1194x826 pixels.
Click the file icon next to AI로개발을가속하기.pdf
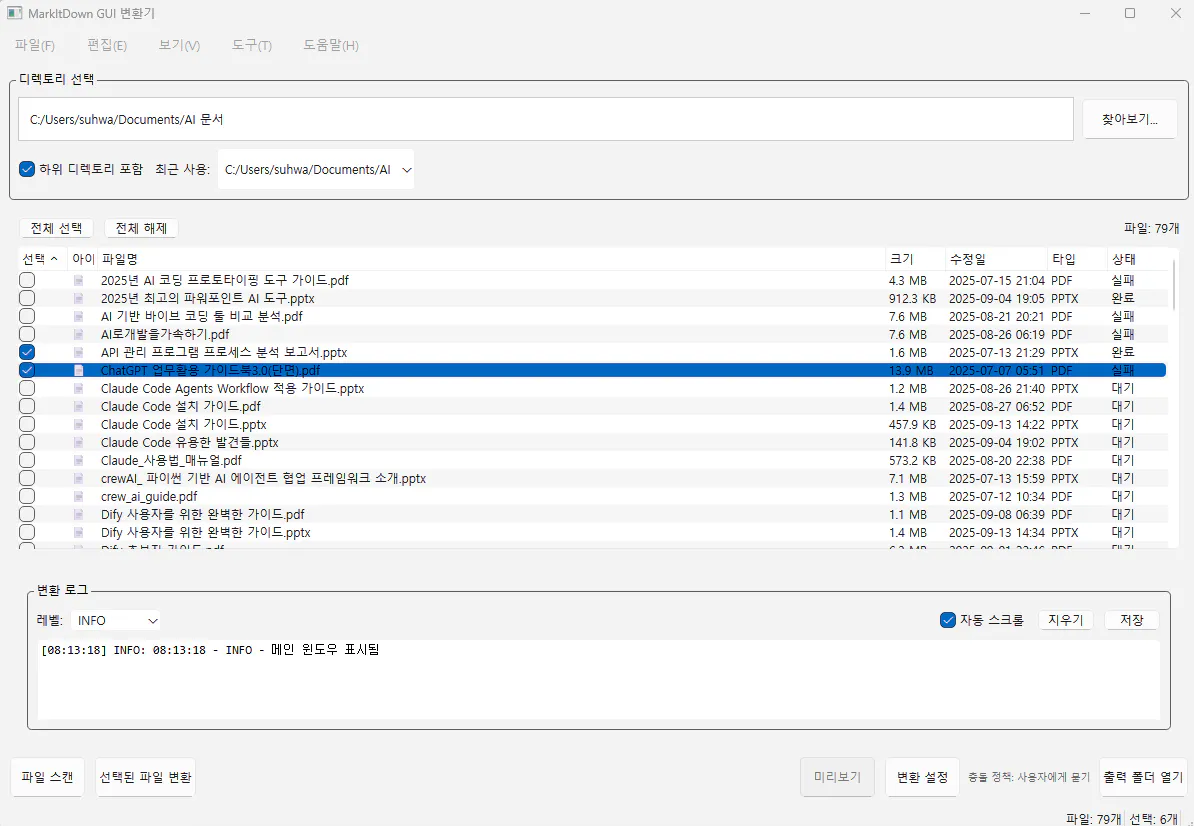point(78,334)
